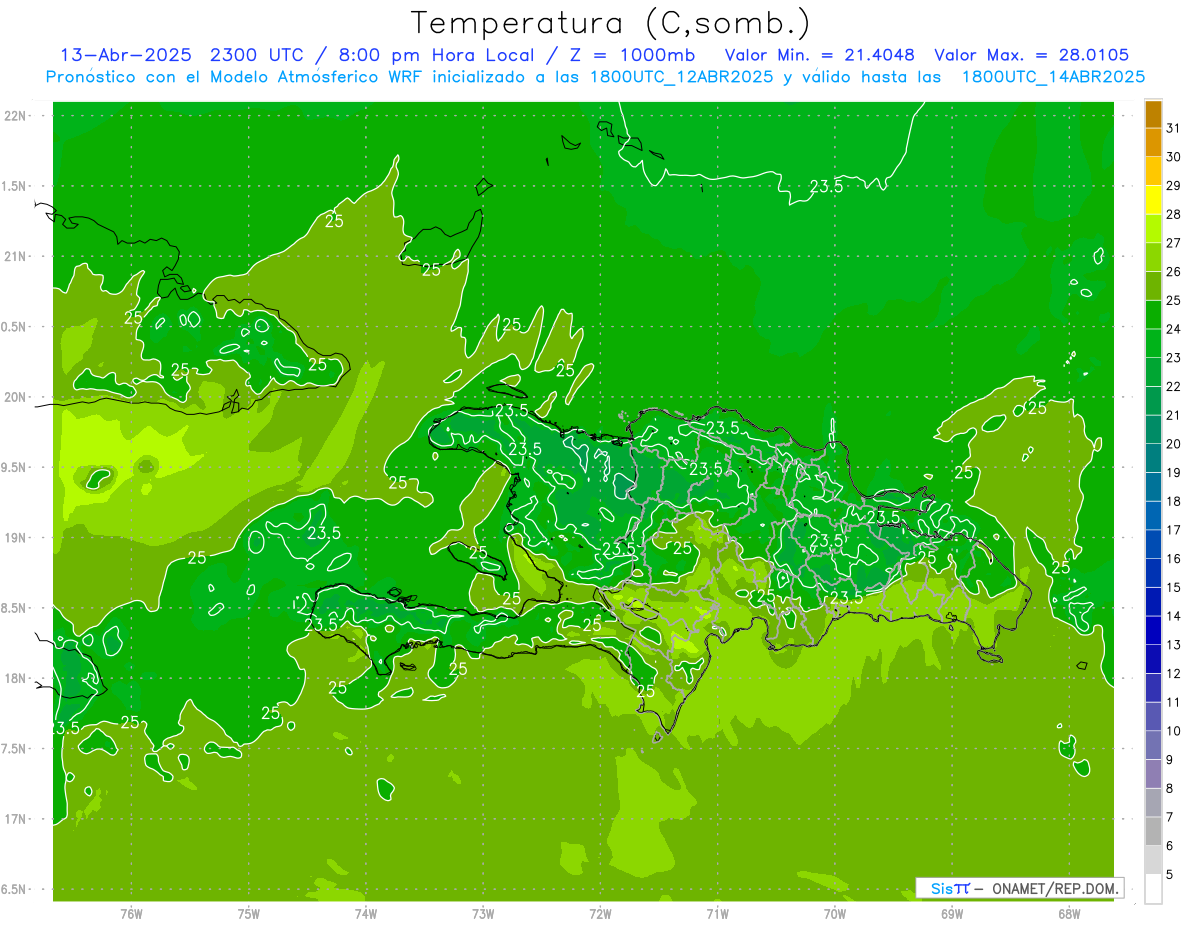Viewport: 1200px width, 927px height.
Task: Click legend value 10 on the color scale
Action: (1173, 731)
